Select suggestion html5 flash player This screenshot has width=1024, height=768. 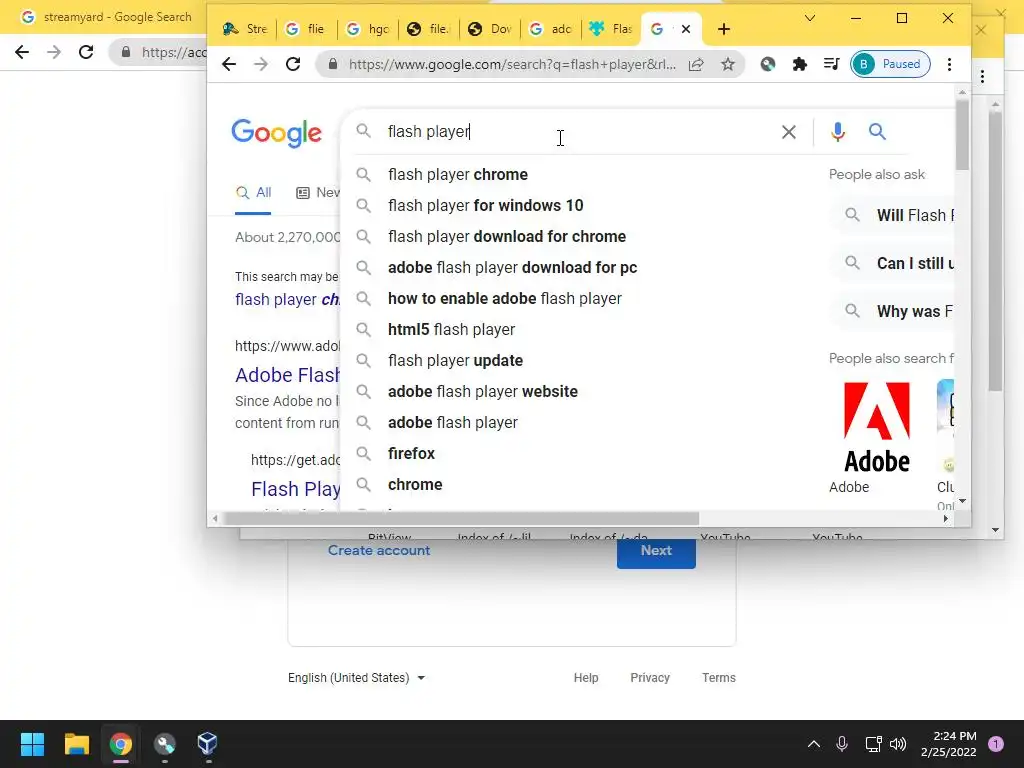coord(451,330)
